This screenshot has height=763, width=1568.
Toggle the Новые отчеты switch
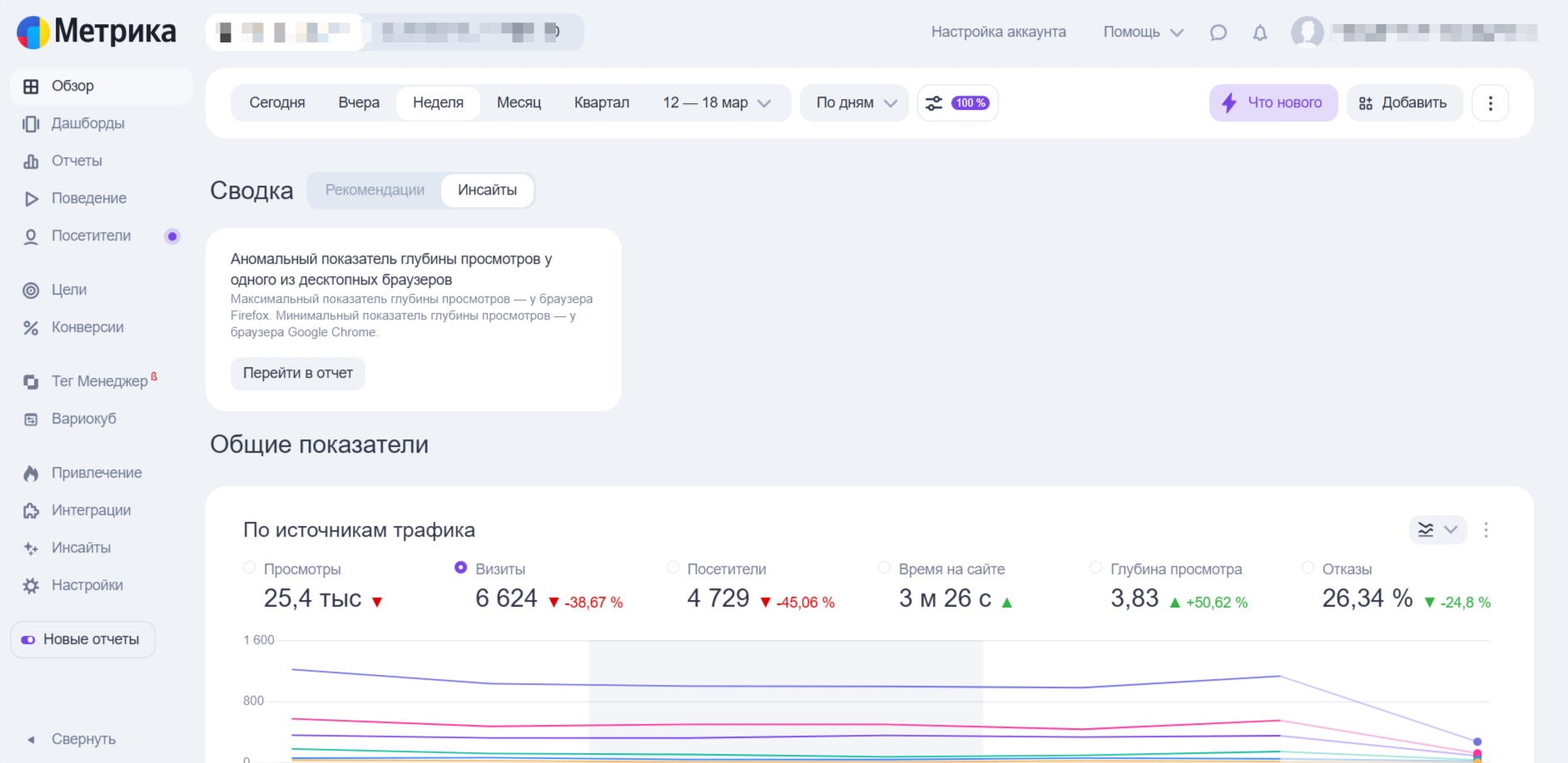28,640
